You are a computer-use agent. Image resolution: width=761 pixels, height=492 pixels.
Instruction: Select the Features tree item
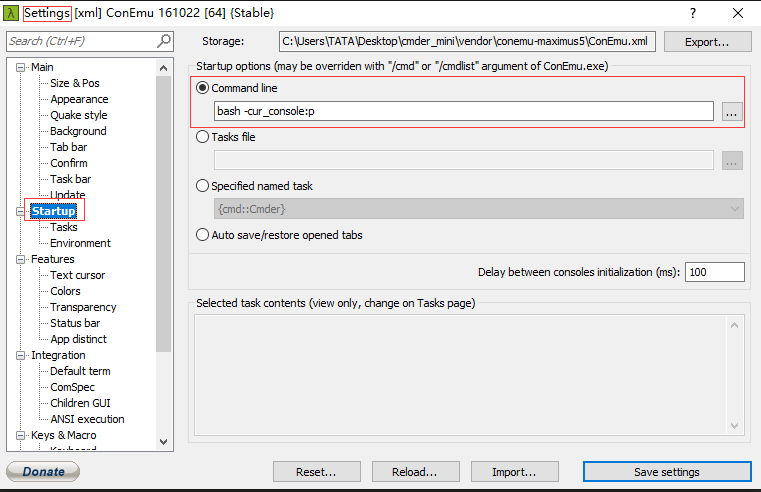point(52,260)
